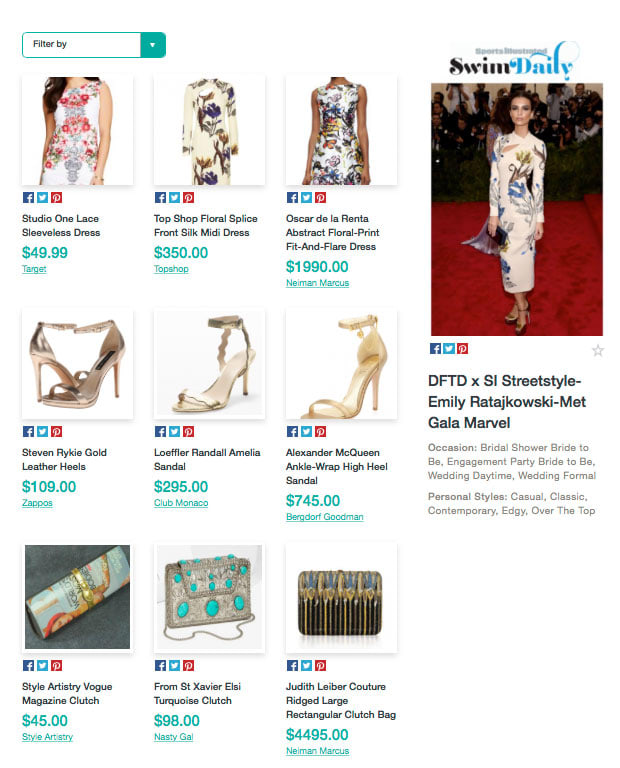Share Steven Rykie Gold Heels on Facebook

(x=28, y=432)
